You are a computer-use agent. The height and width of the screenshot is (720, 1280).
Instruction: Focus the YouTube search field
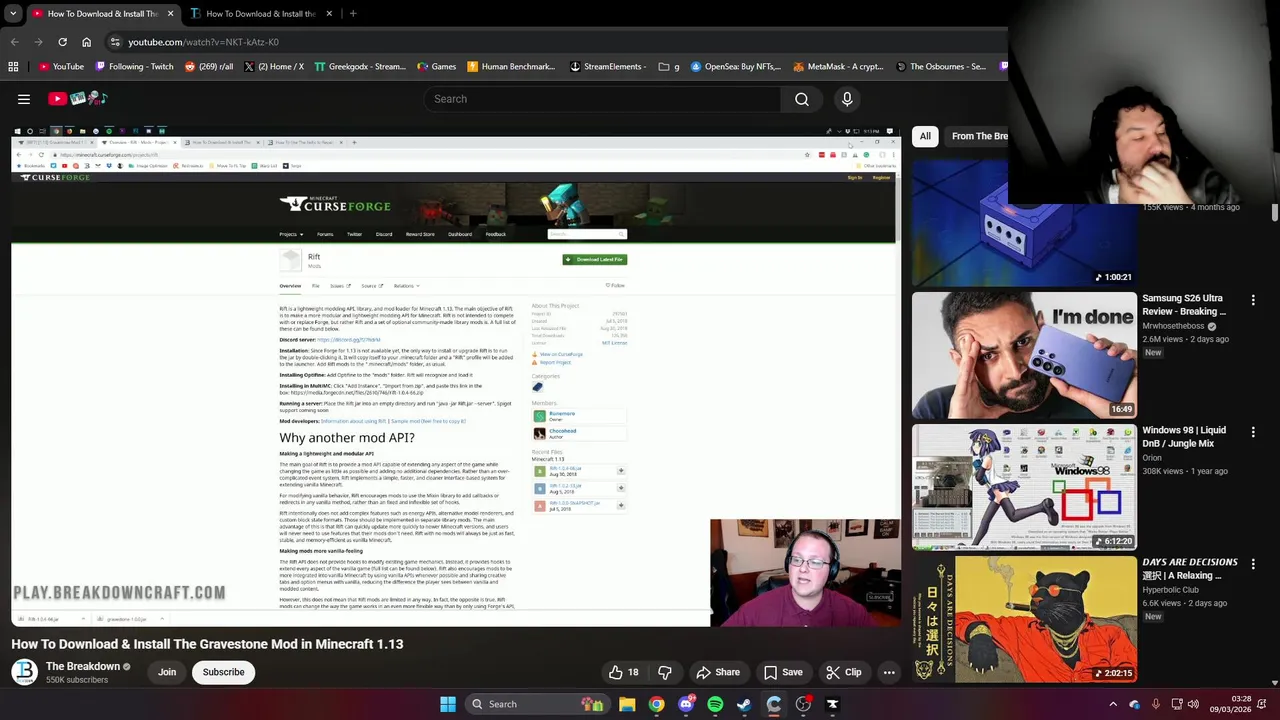coord(603,99)
